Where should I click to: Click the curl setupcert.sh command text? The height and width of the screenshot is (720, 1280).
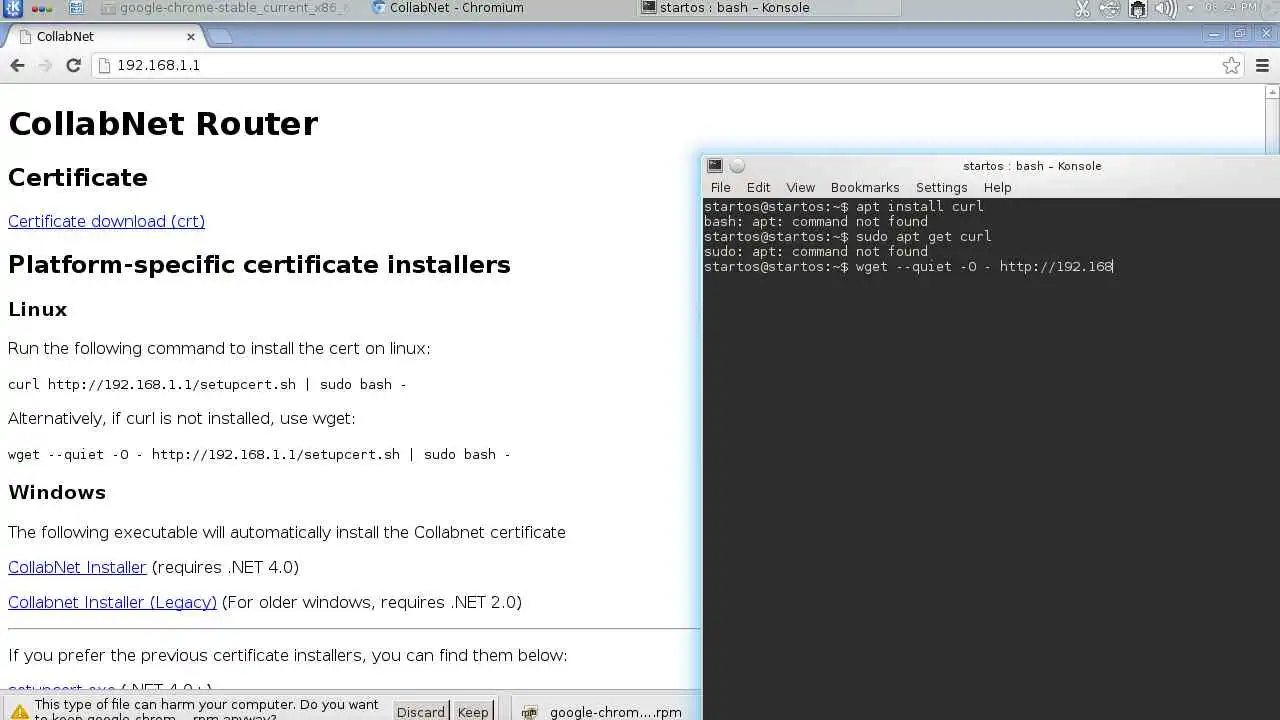tap(207, 384)
